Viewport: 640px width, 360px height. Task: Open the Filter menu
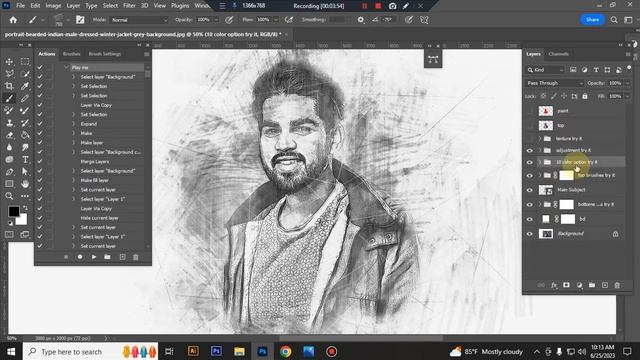click(x=129, y=6)
